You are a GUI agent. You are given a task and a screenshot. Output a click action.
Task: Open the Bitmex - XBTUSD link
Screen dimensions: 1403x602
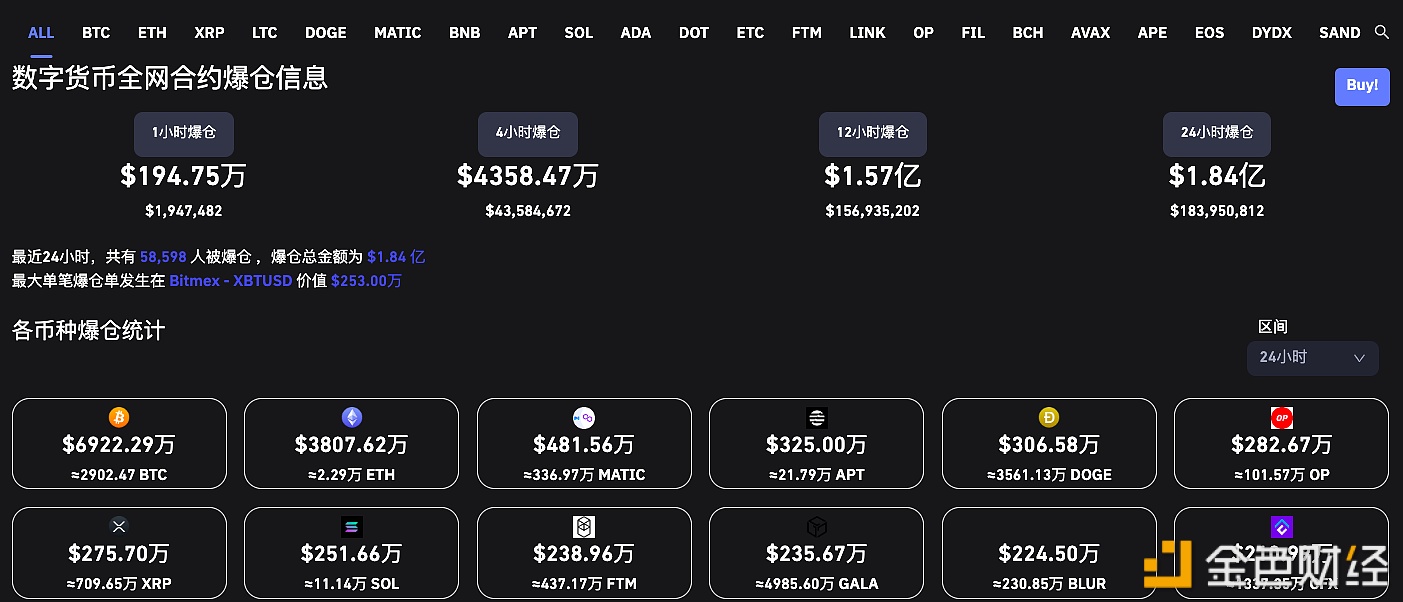click(x=231, y=281)
